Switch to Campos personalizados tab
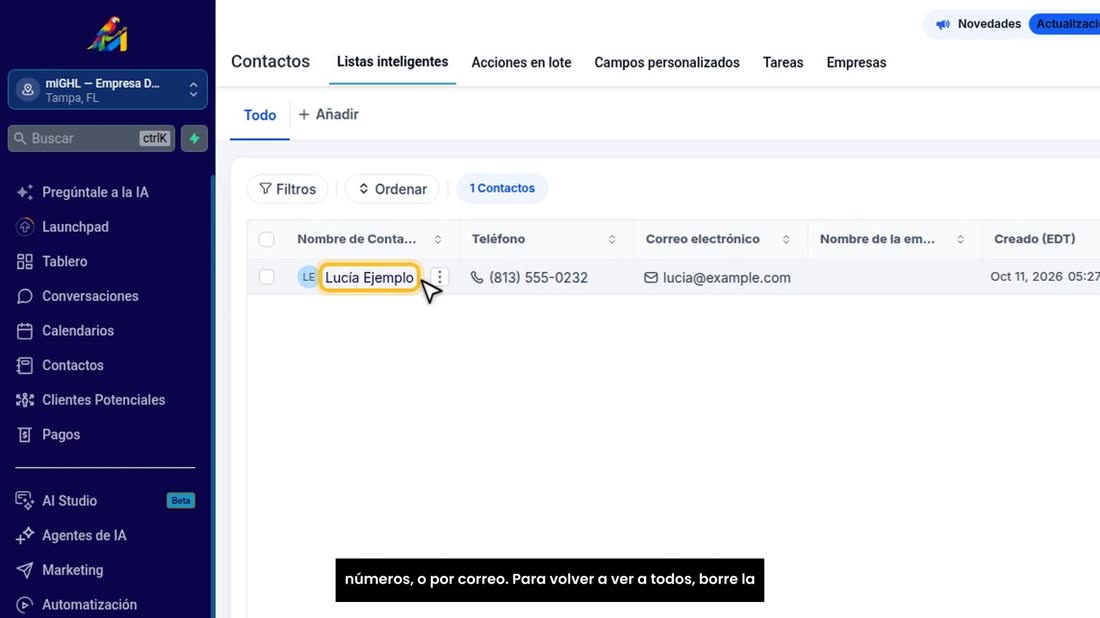This screenshot has width=1100, height=618. pos(666,62)
